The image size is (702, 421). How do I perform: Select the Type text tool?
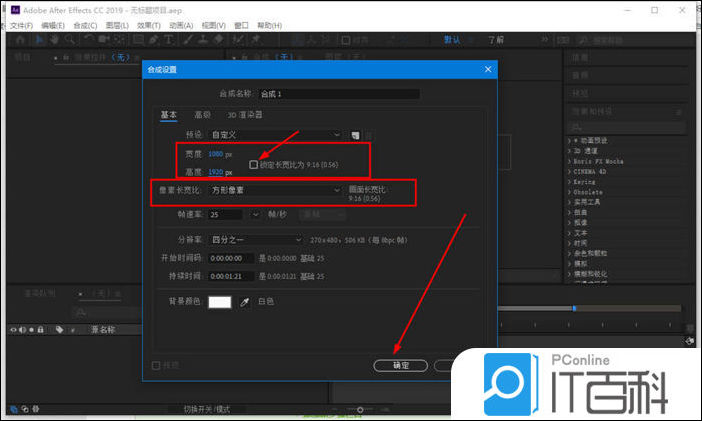pyautogui.click(x=169, y=40)
